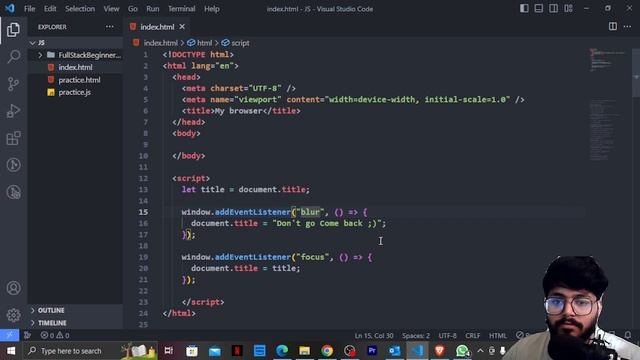Viewport: 640px width, 360px height.
Task: Open the View menu
Action: point(111,9)
